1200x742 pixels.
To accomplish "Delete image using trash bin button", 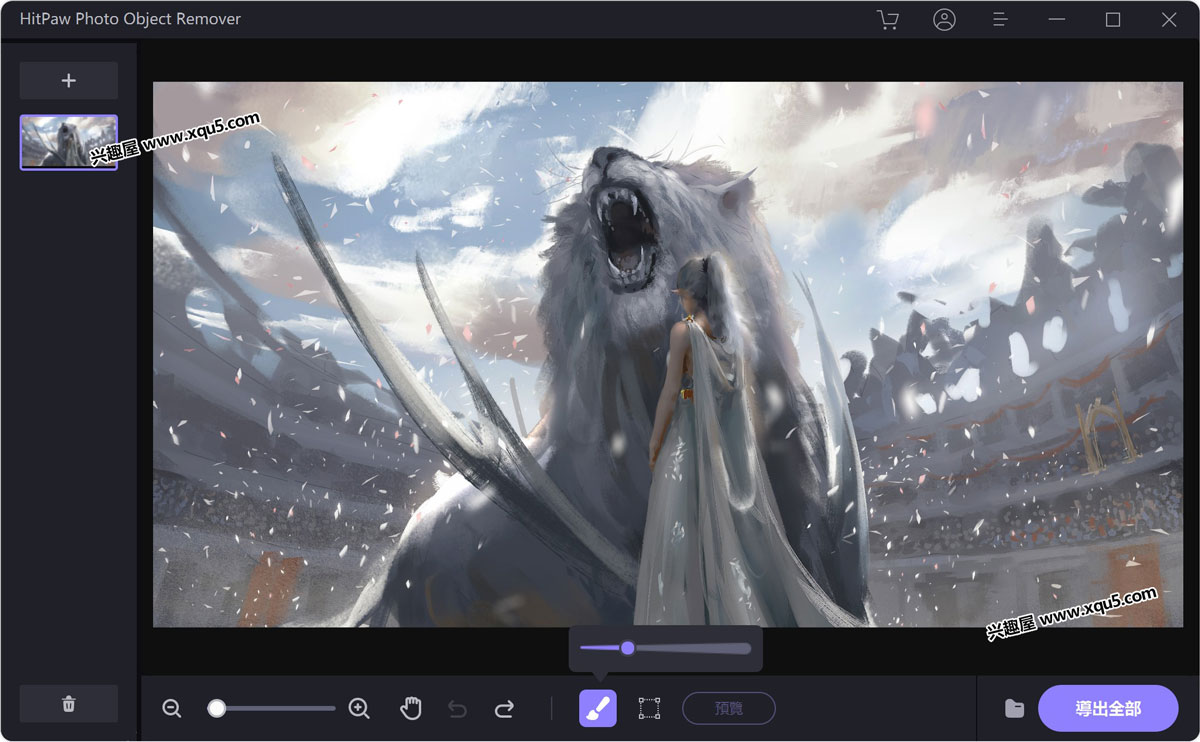I will pos(69,704).
